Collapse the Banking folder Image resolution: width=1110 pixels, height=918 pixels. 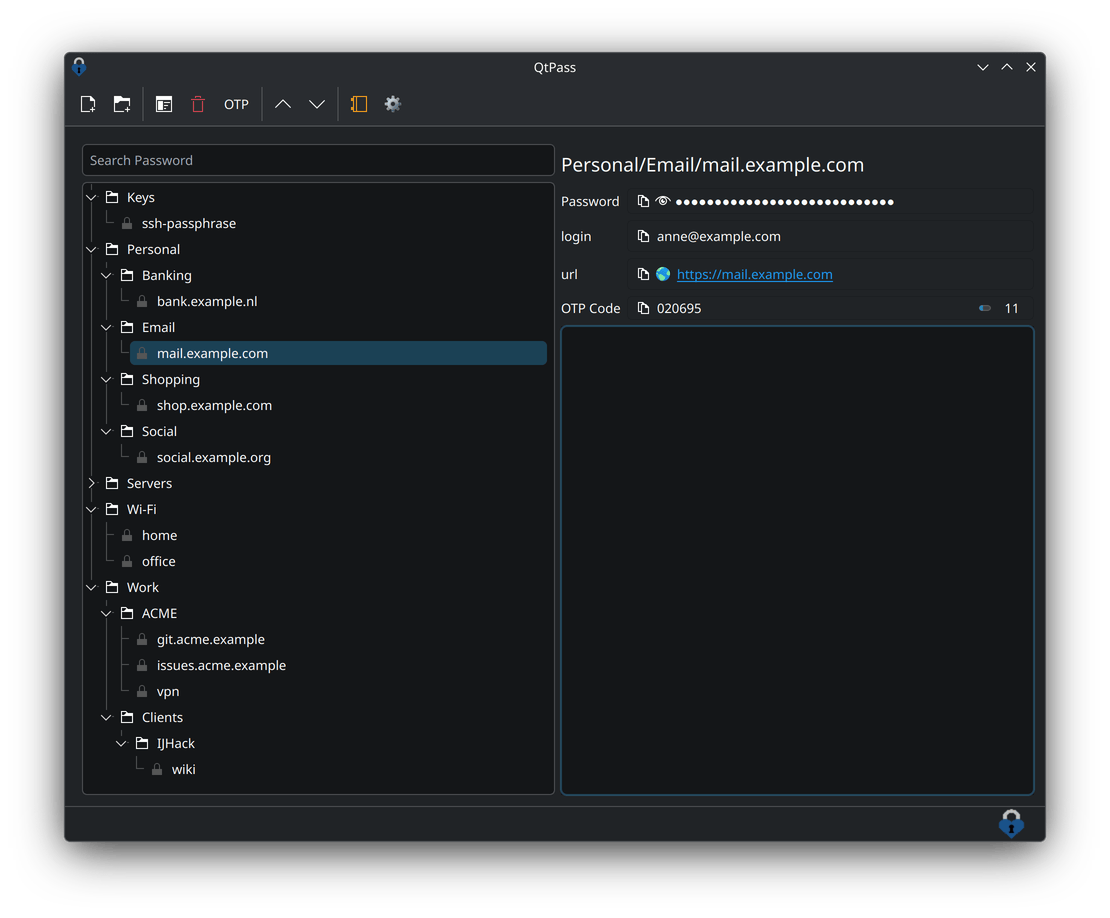pos(106,275)
